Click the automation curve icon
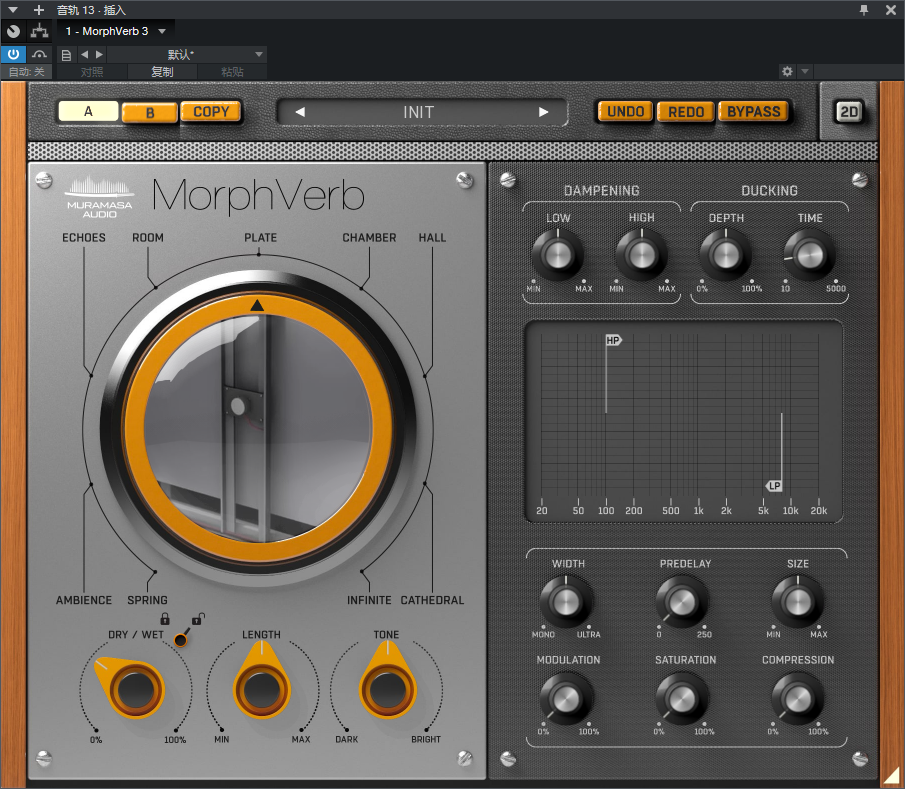This screenshot has width=905, height=789. 39,54
